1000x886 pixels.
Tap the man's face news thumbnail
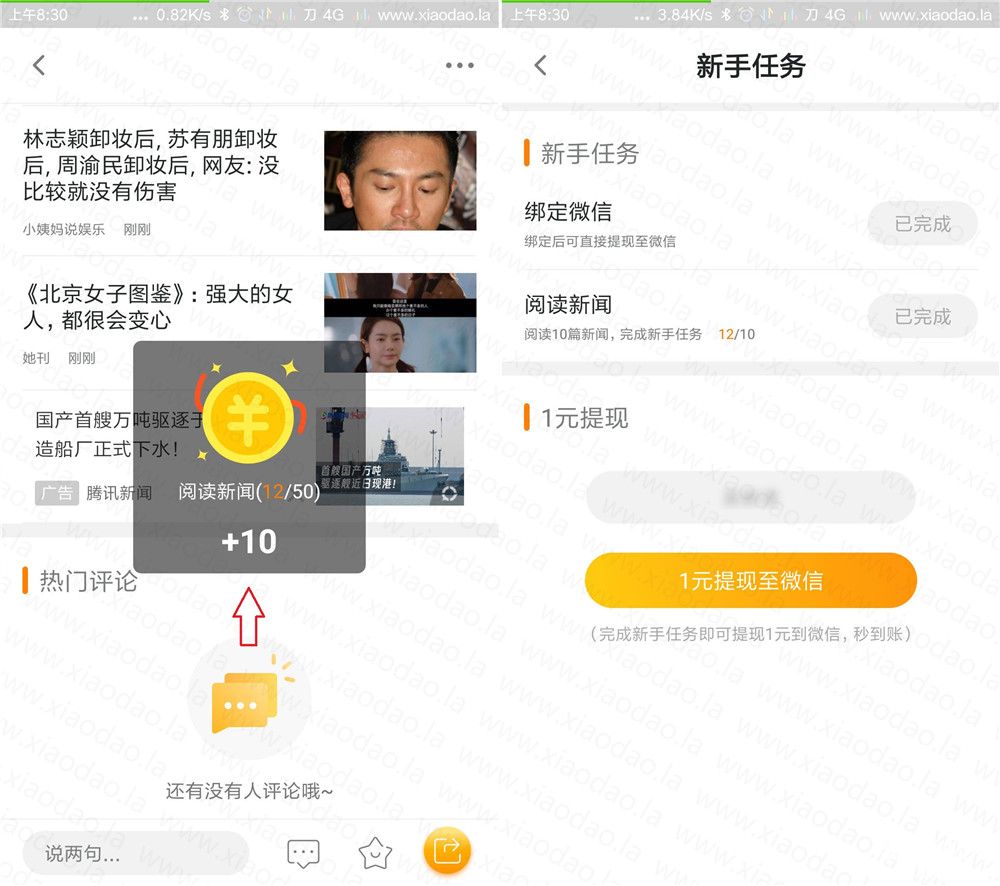coord(400,181)
